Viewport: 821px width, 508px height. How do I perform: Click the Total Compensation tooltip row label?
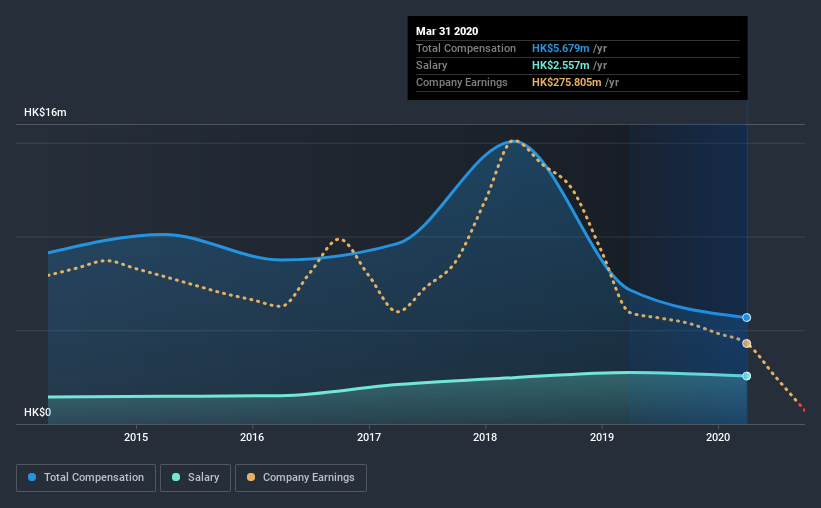pos(465,48)
